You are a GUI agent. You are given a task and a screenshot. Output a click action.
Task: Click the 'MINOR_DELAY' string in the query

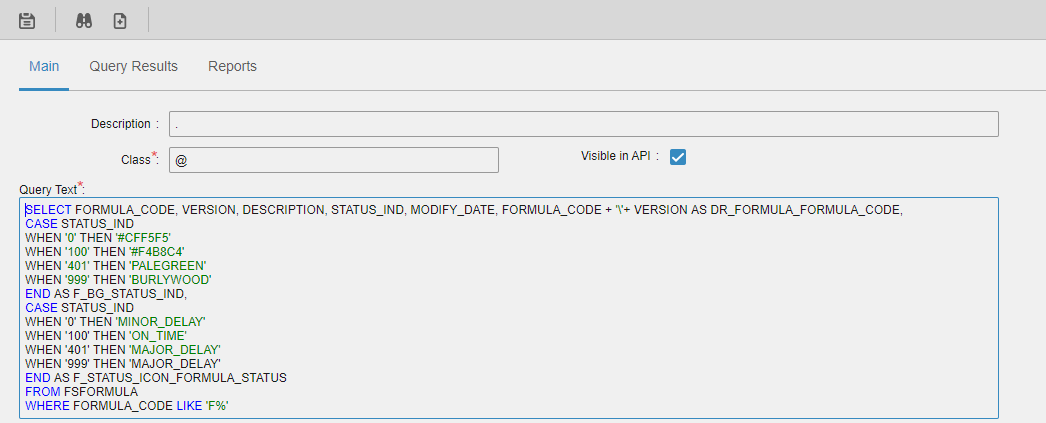(x=161, y=321)
